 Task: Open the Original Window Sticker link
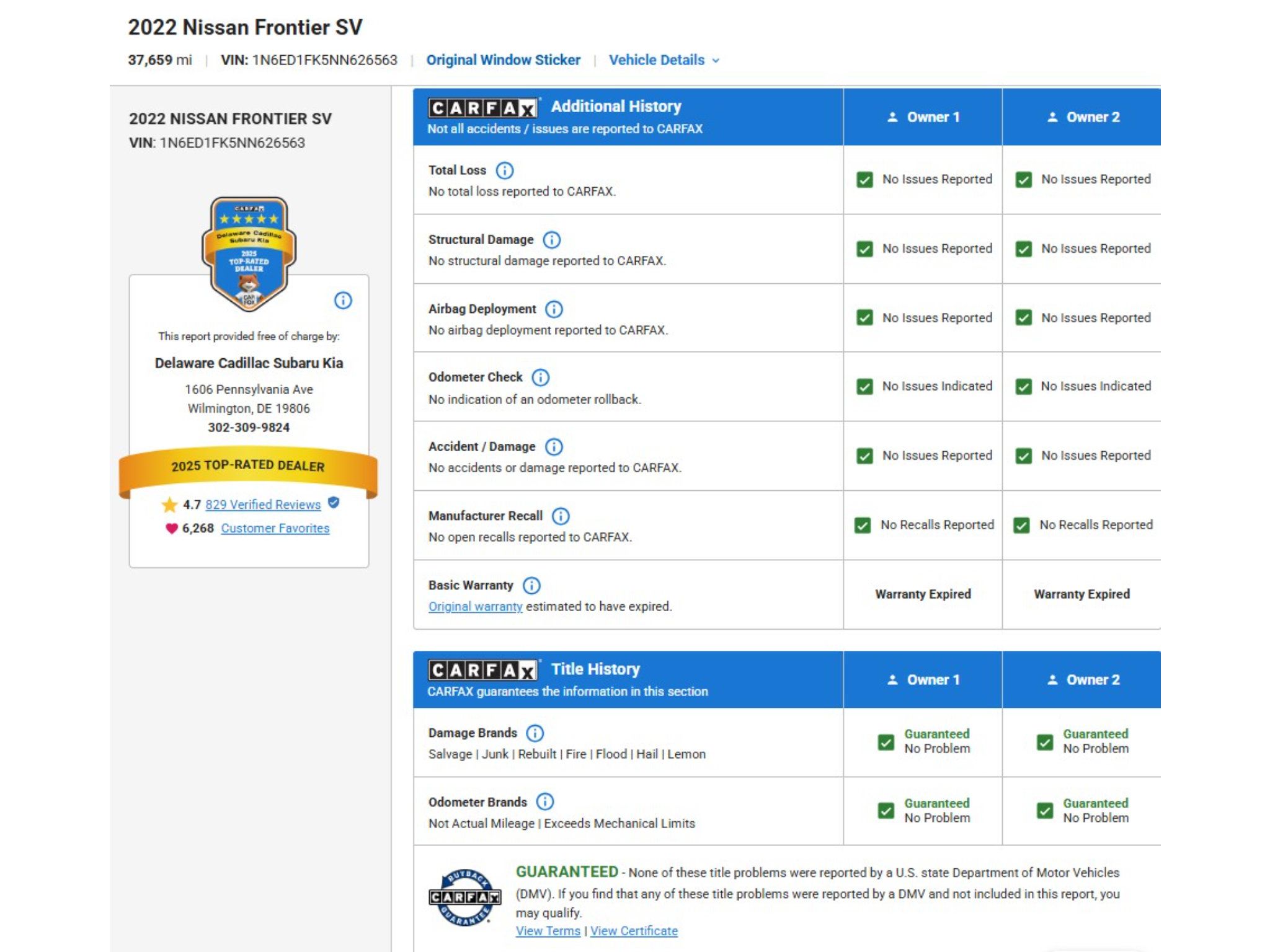click(503, 60)
